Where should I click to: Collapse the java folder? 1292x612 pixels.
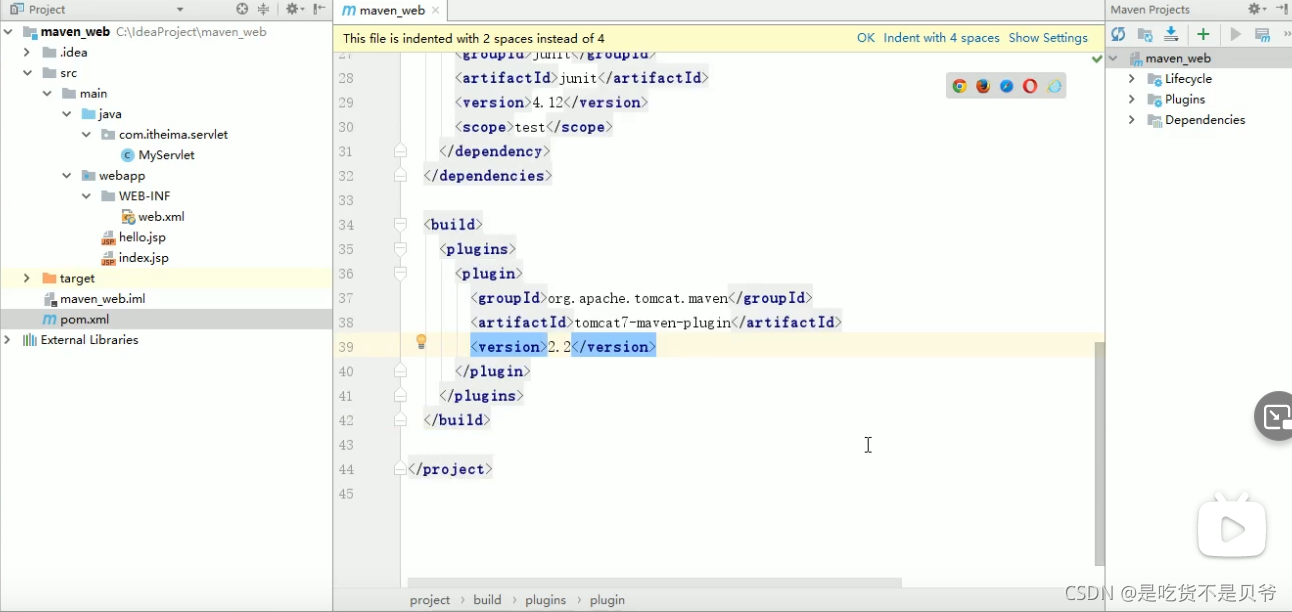coord(67,114)
